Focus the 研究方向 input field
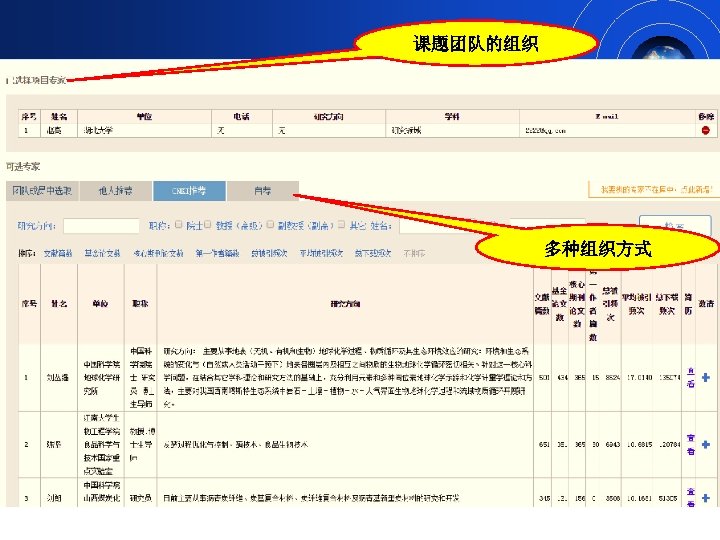Screen dimensions: 720x540 [101, 226]
